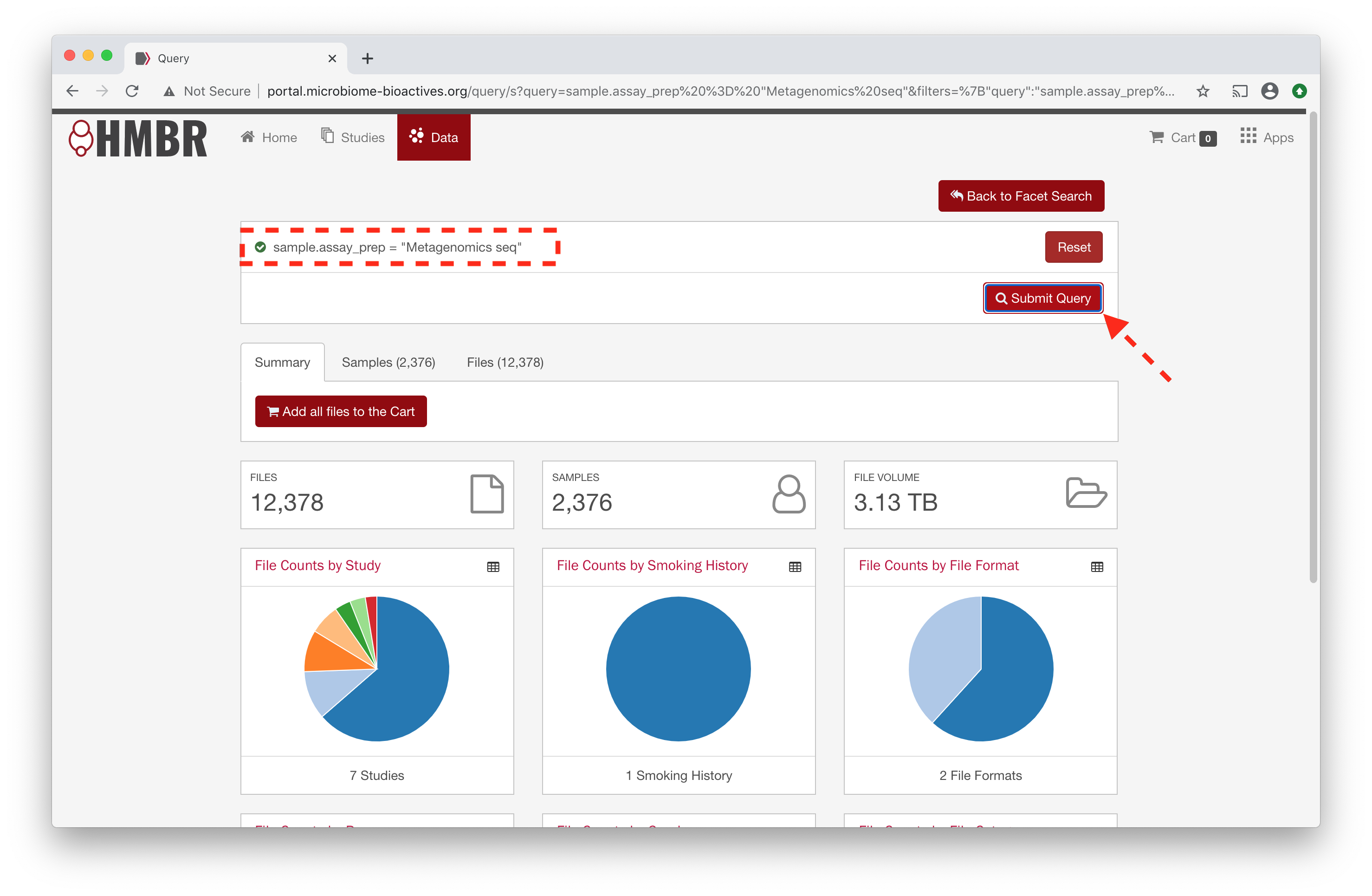
Task: Submit the query
Action: (x=1042, y=298)
